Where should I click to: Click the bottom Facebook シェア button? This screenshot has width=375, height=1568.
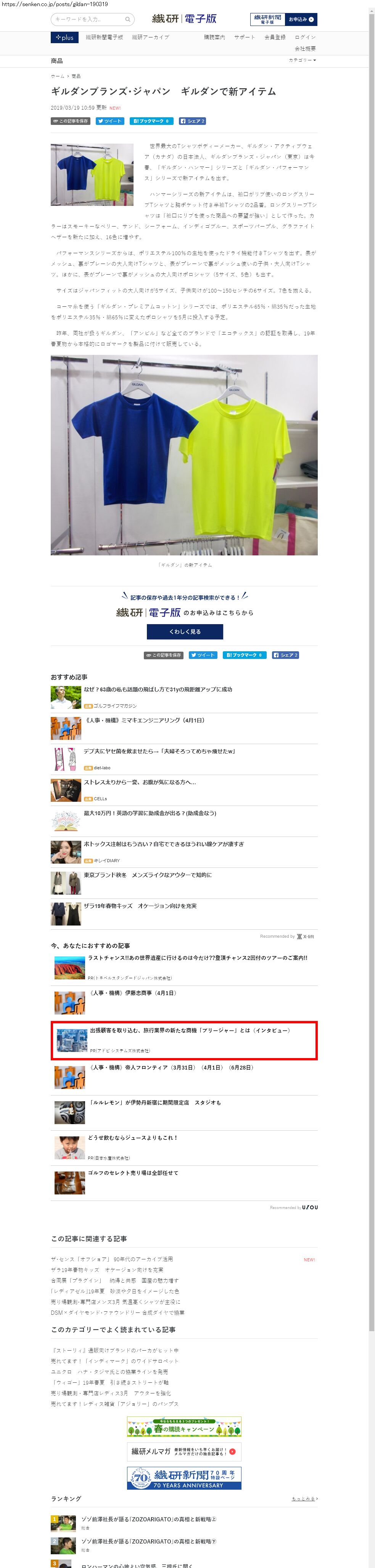click(x=286, y=655)
